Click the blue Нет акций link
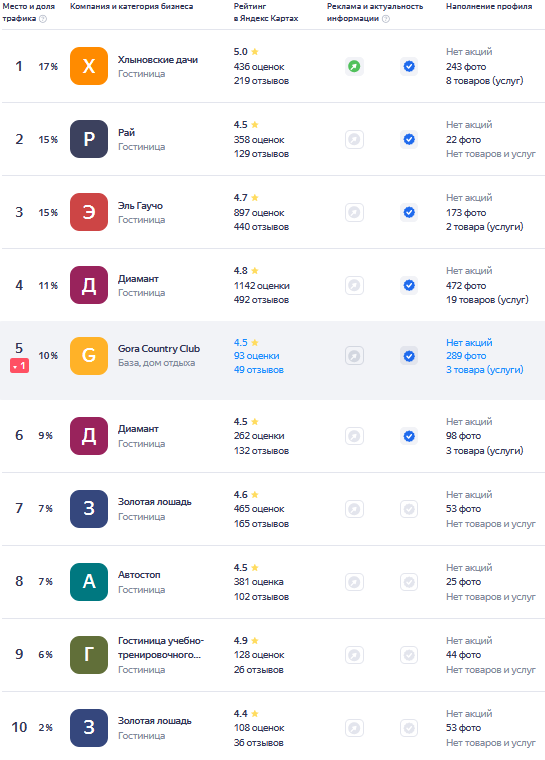Viewport: 545px width, 760px height. pos(469,342)
